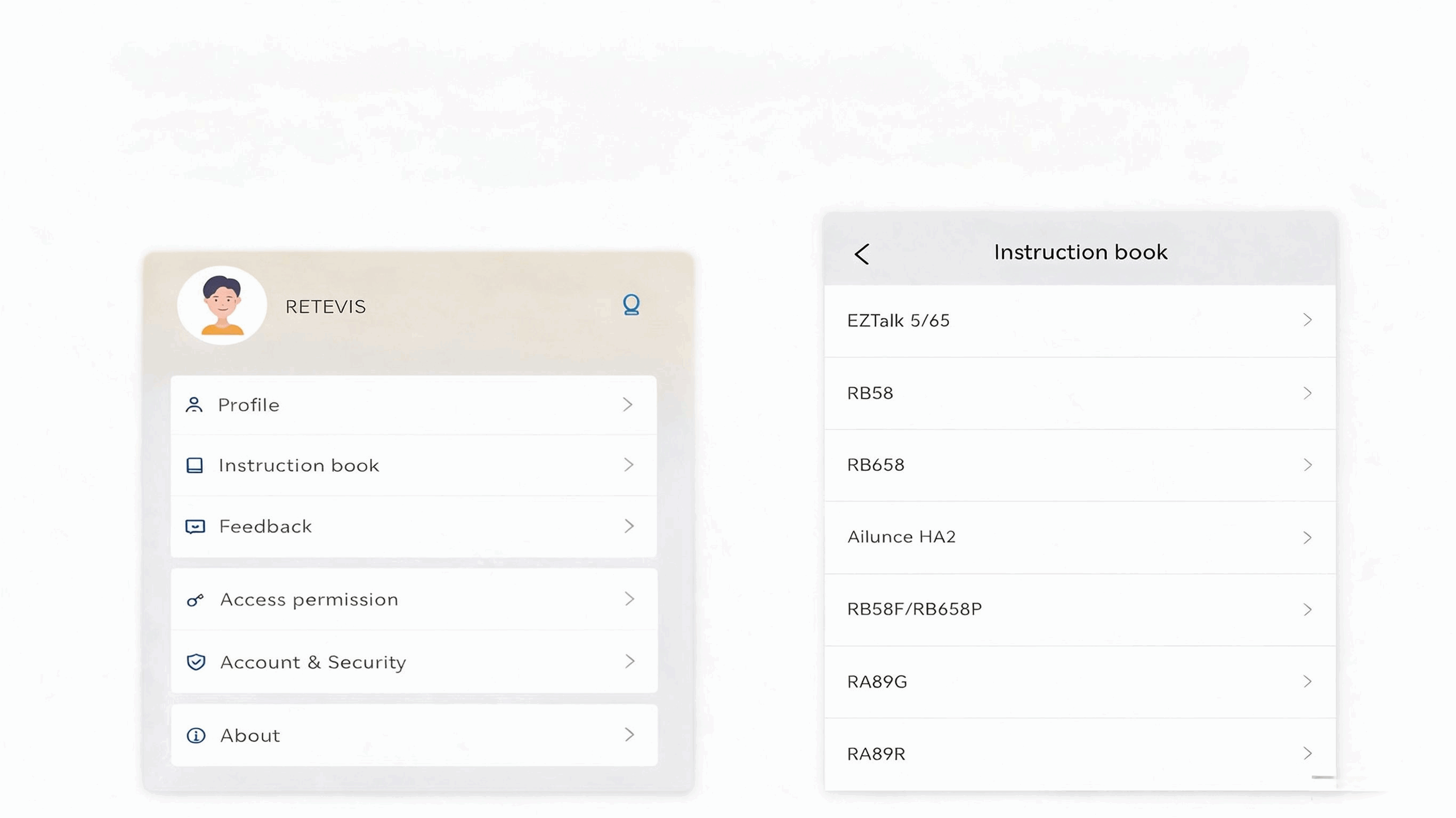Image resolution: width=1456 pixels, height=818 pixels.
Task: Click the RA89R row arrow
Action: click(1307, 753)
